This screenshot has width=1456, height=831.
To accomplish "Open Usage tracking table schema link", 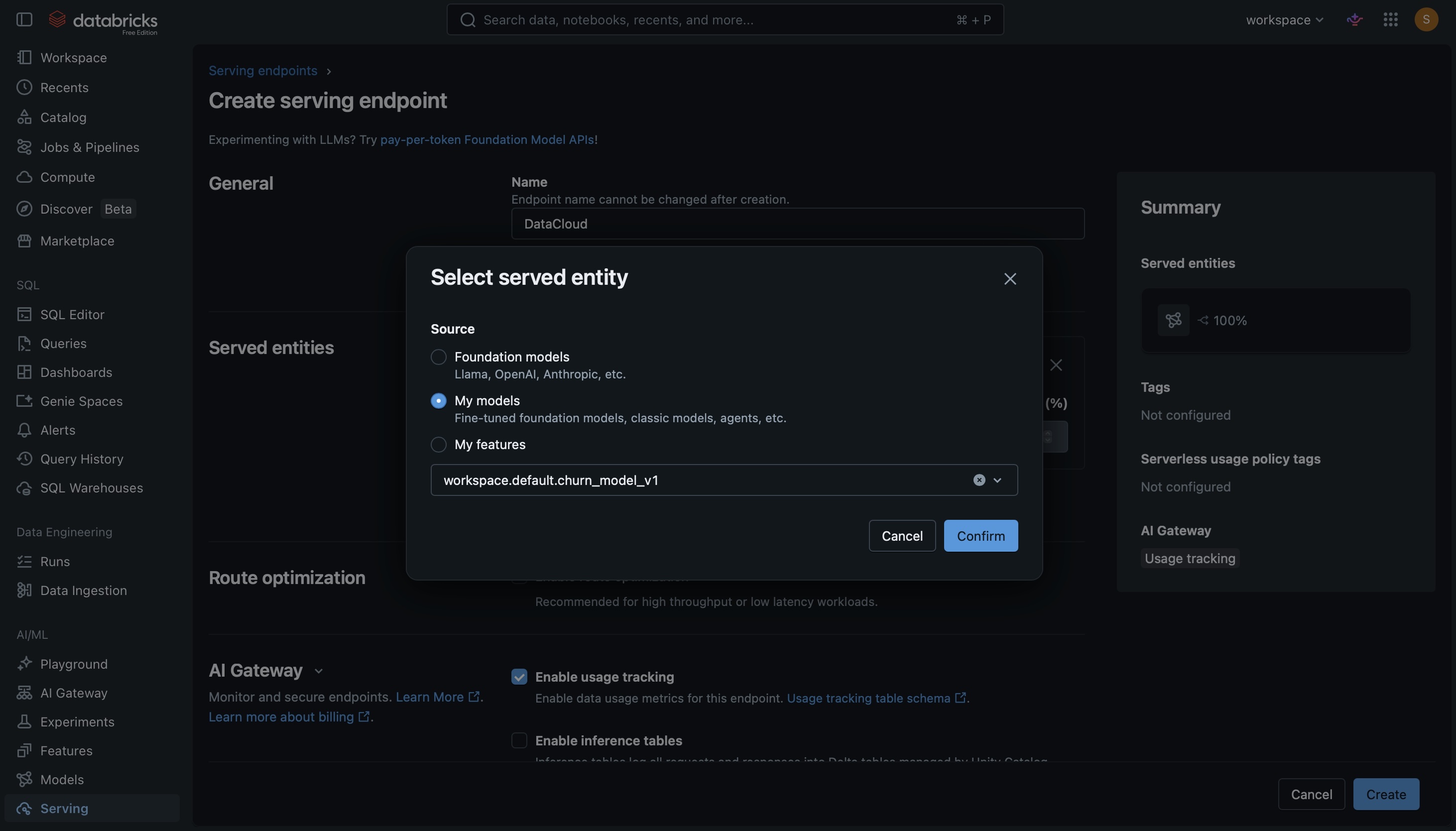I will [x=876, y=699].
